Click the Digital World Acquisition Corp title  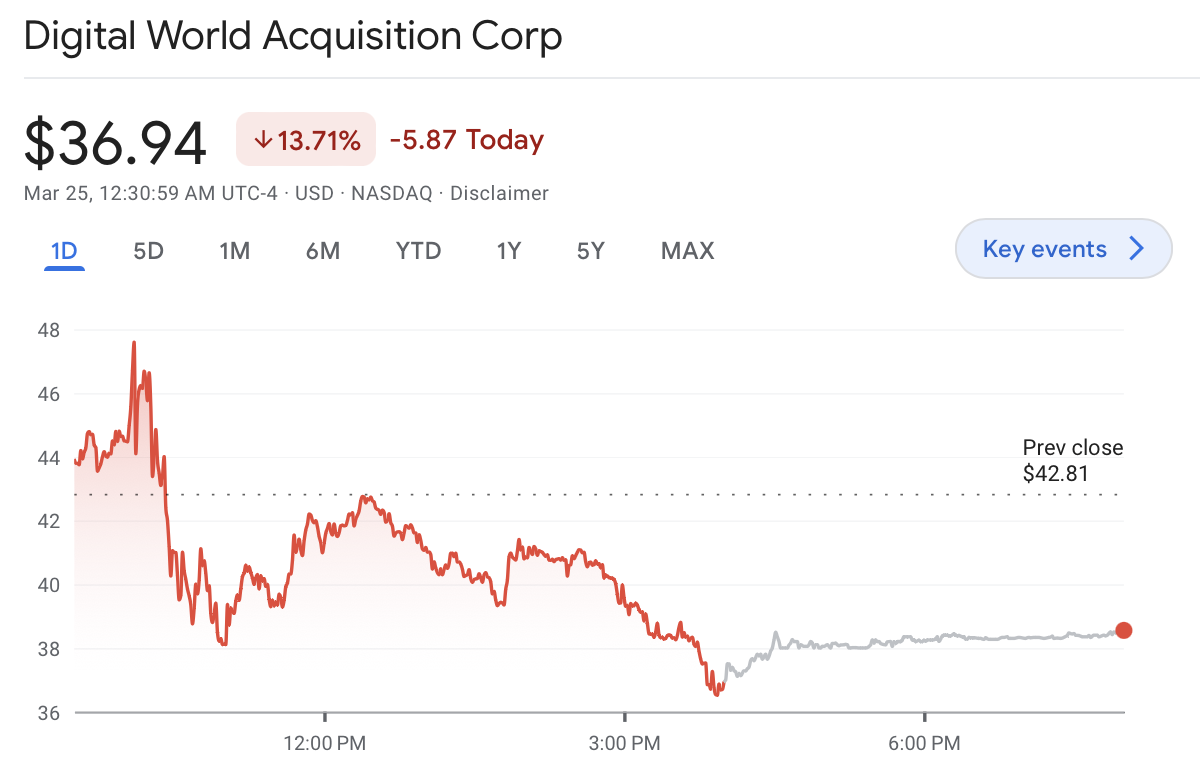point(295,36)
